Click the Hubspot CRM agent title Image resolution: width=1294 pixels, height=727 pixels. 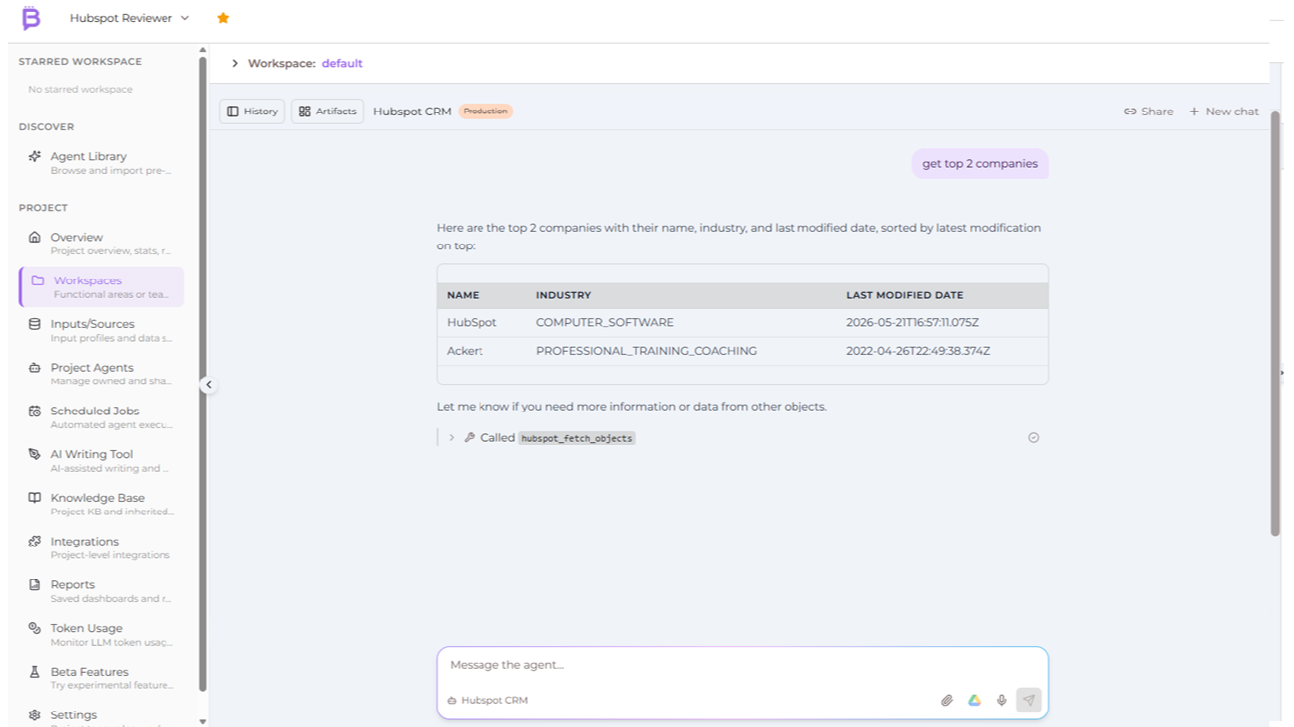[412, 111]
